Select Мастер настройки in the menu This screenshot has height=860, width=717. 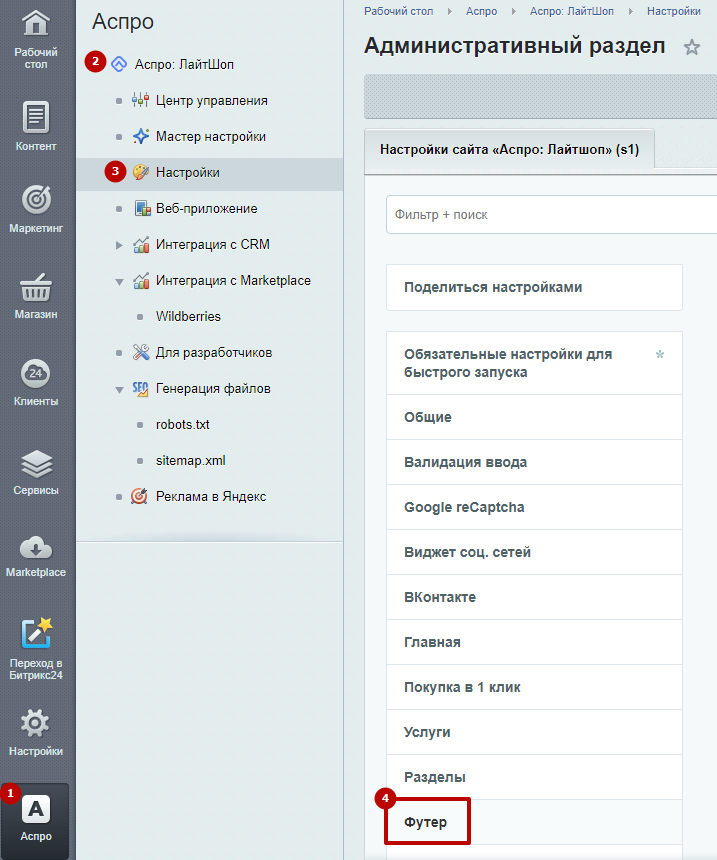point(211,137)
